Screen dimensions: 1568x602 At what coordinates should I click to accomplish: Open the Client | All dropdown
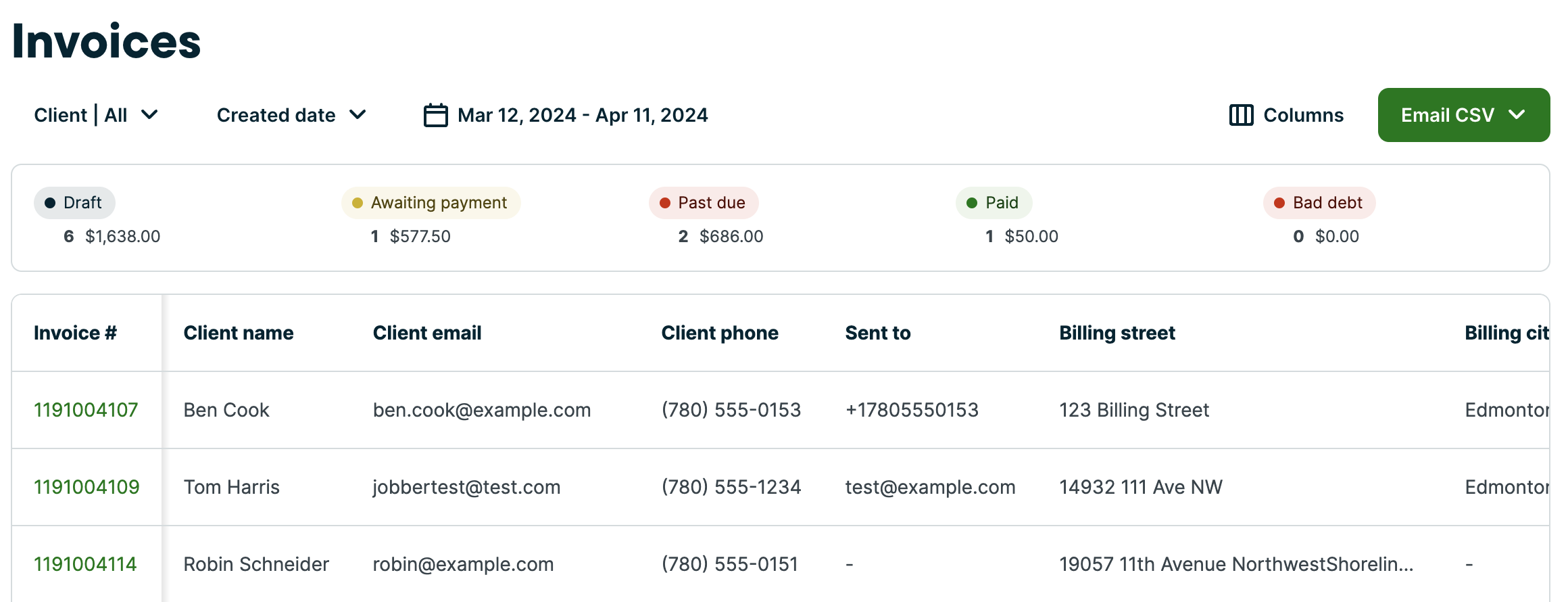click(97, 115)
